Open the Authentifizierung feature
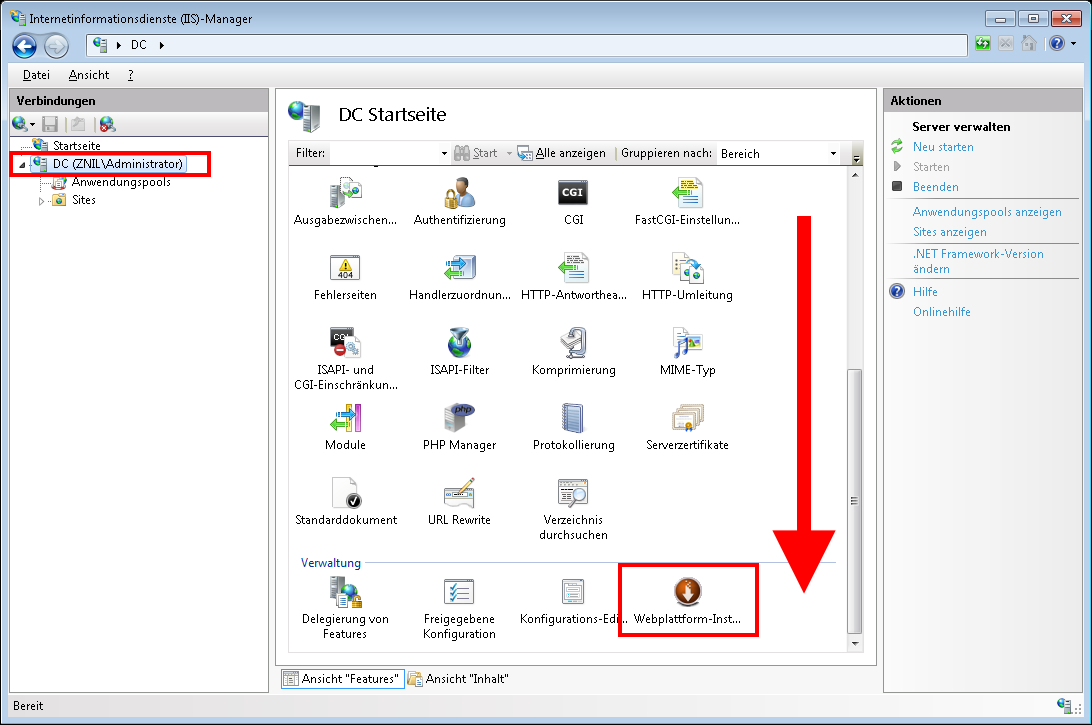This screenshot has height=725, width=1092. pyautogui.click(x=459, y=193)
